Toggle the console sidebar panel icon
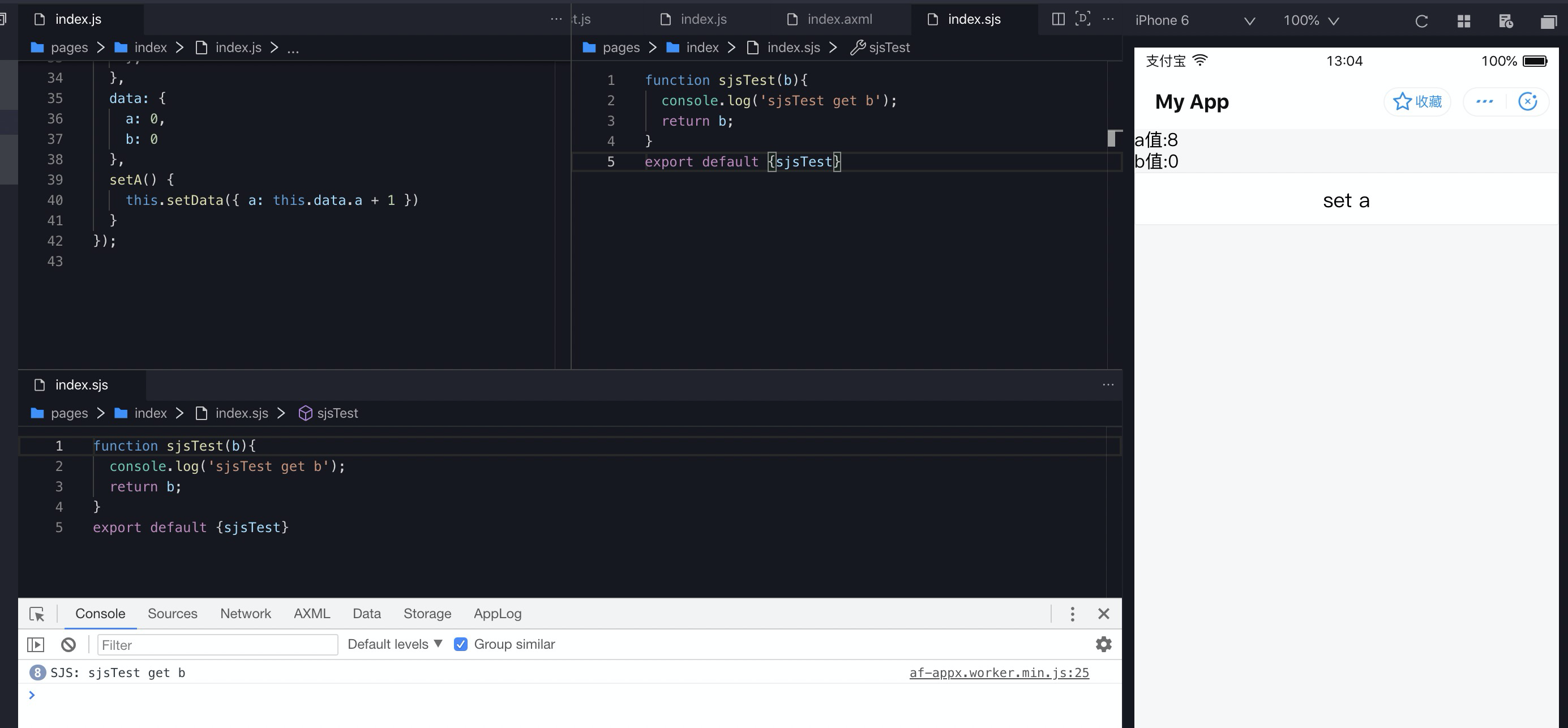Viewport: 1568px width, 728px height. (36, 645)
